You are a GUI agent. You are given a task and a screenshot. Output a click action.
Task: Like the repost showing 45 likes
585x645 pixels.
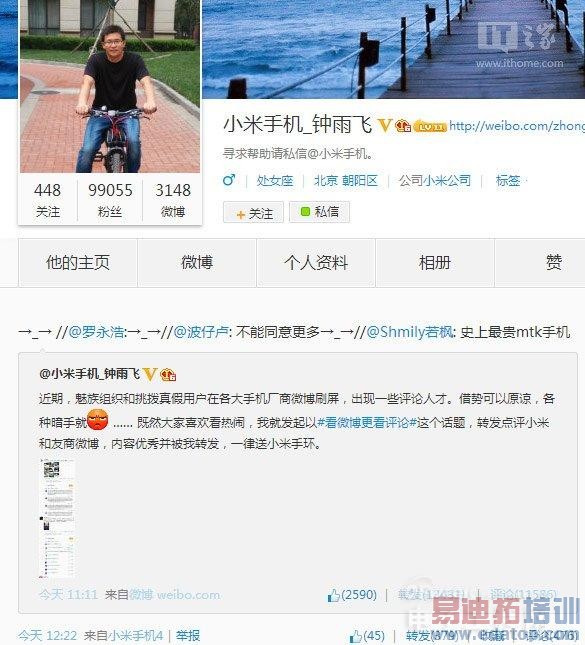click(367, 636)
